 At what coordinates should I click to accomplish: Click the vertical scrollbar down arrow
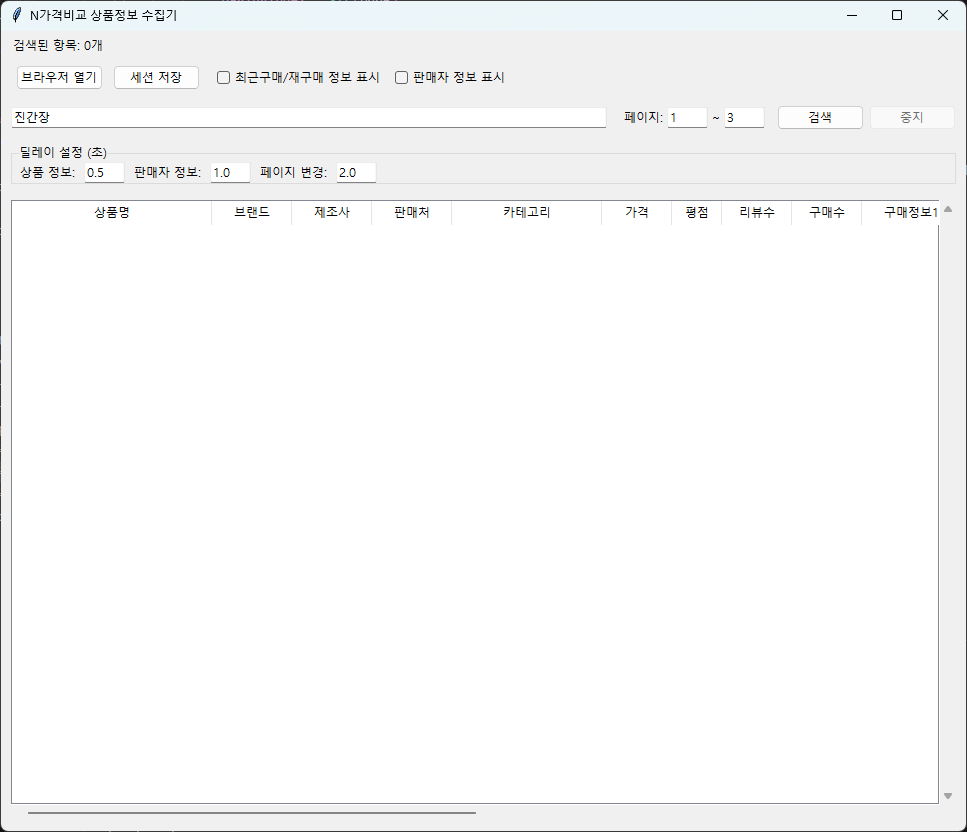pyautogui.click(x=948, y=796)
